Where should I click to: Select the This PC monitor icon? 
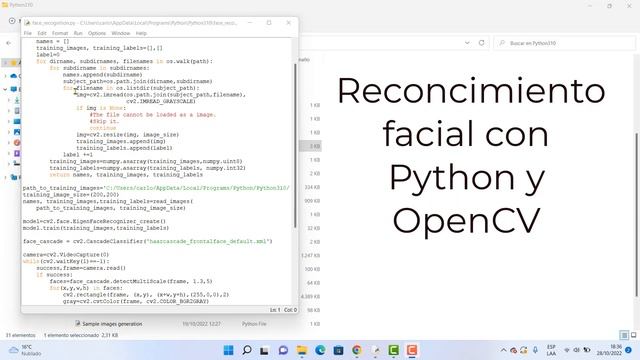[x=14, y=89]
